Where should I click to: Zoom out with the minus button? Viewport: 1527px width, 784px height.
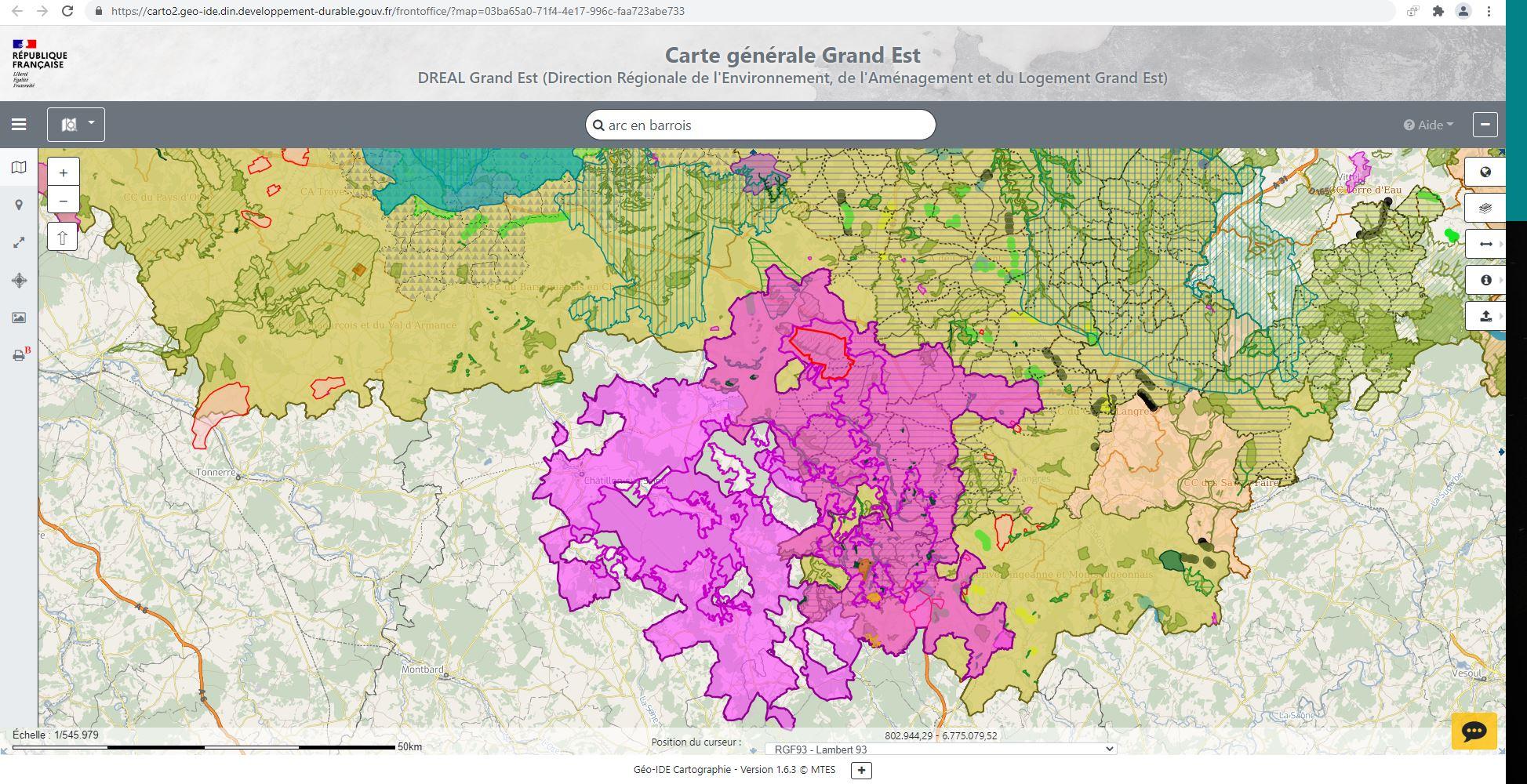click(x=64, y=201)
